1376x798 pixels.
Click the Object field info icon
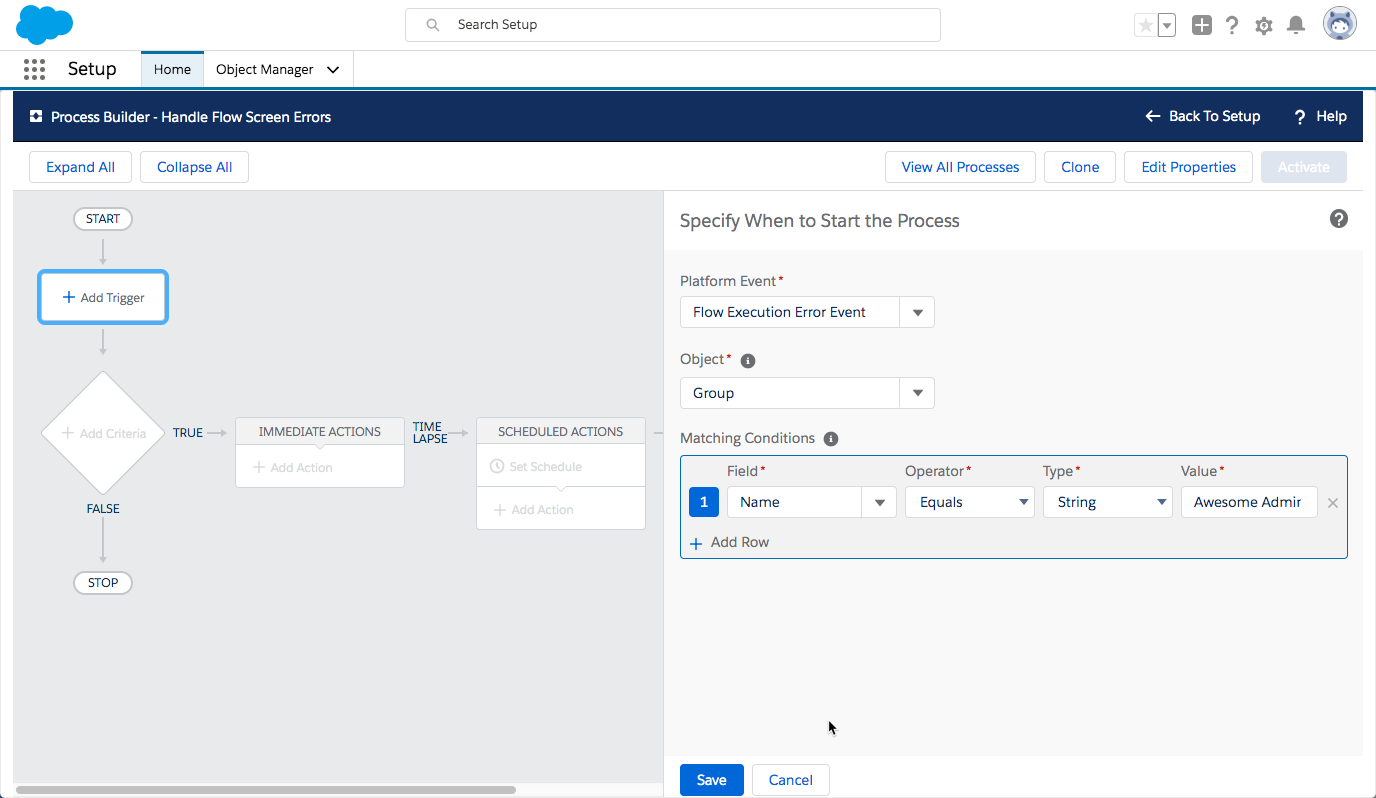pyautogui.click(x=748, y=360)
